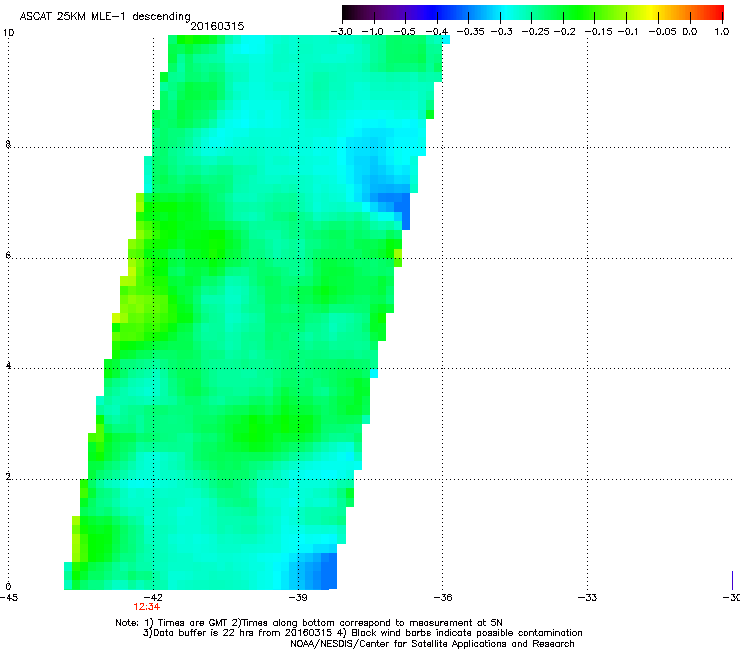Click the colorbar label -0.5
The height and width of the screenshot is (650, 740).
point(404,32)
